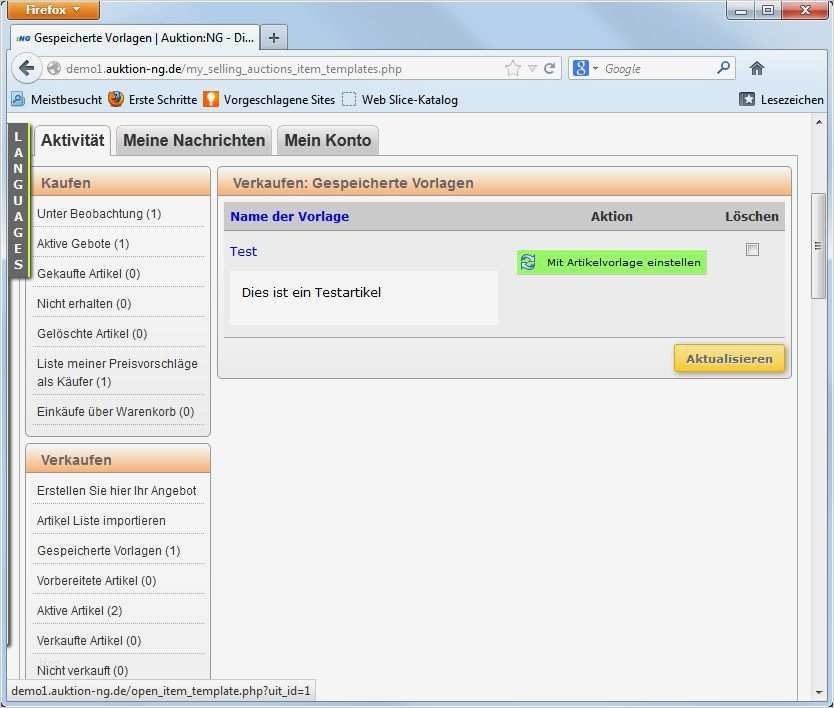Sort by Name der Vorlage column header
The image size is (834, 708).
(289, 216)
